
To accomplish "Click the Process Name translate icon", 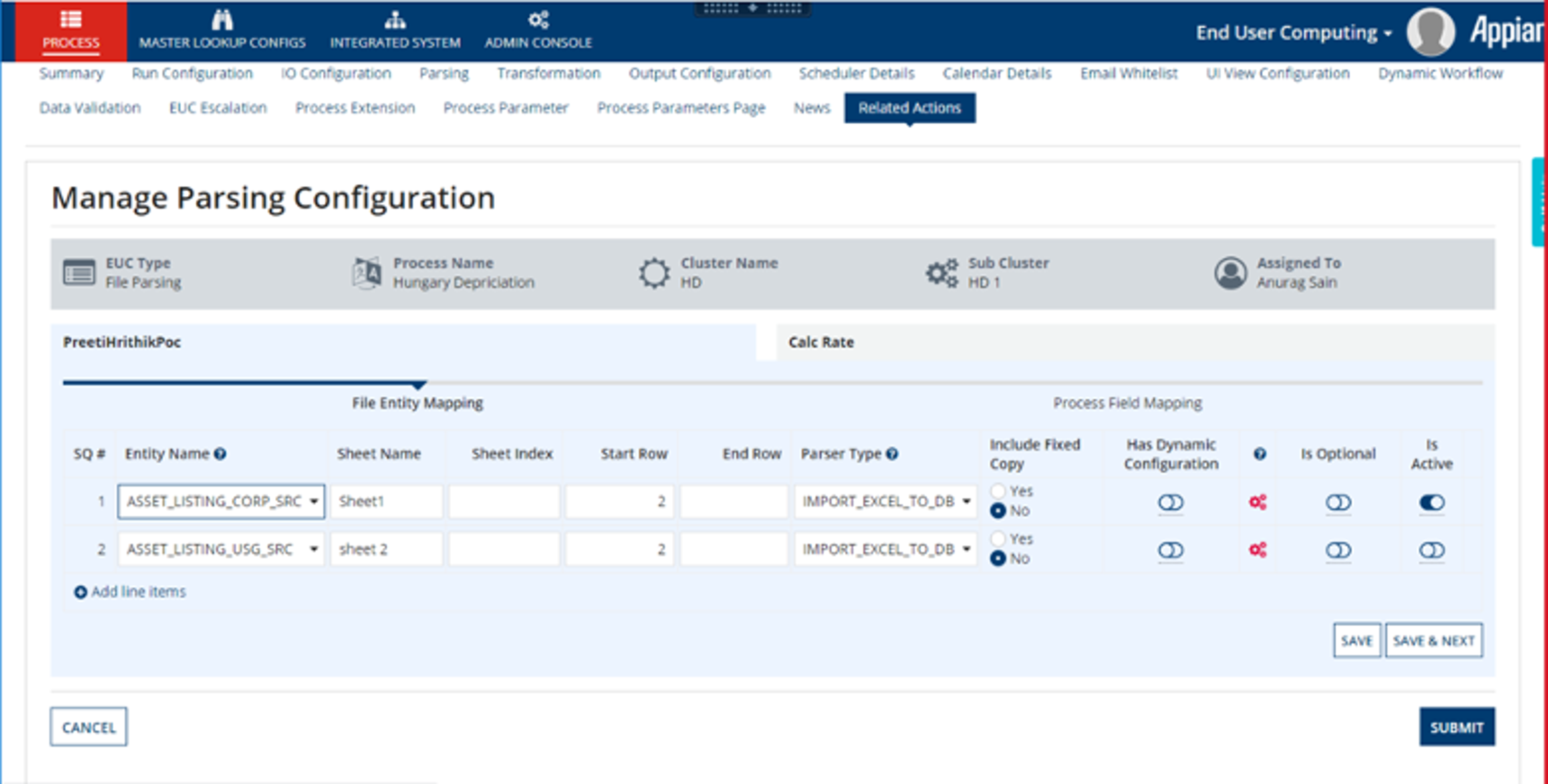I will pyautogui.click(x=366, y=273).
